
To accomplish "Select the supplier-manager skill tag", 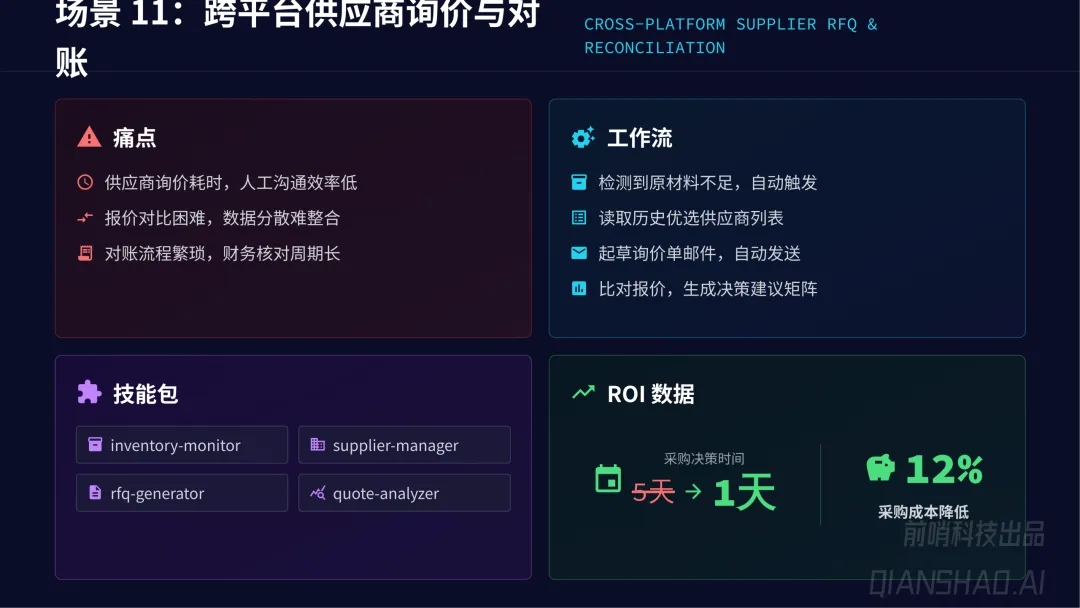I will 404,445.
